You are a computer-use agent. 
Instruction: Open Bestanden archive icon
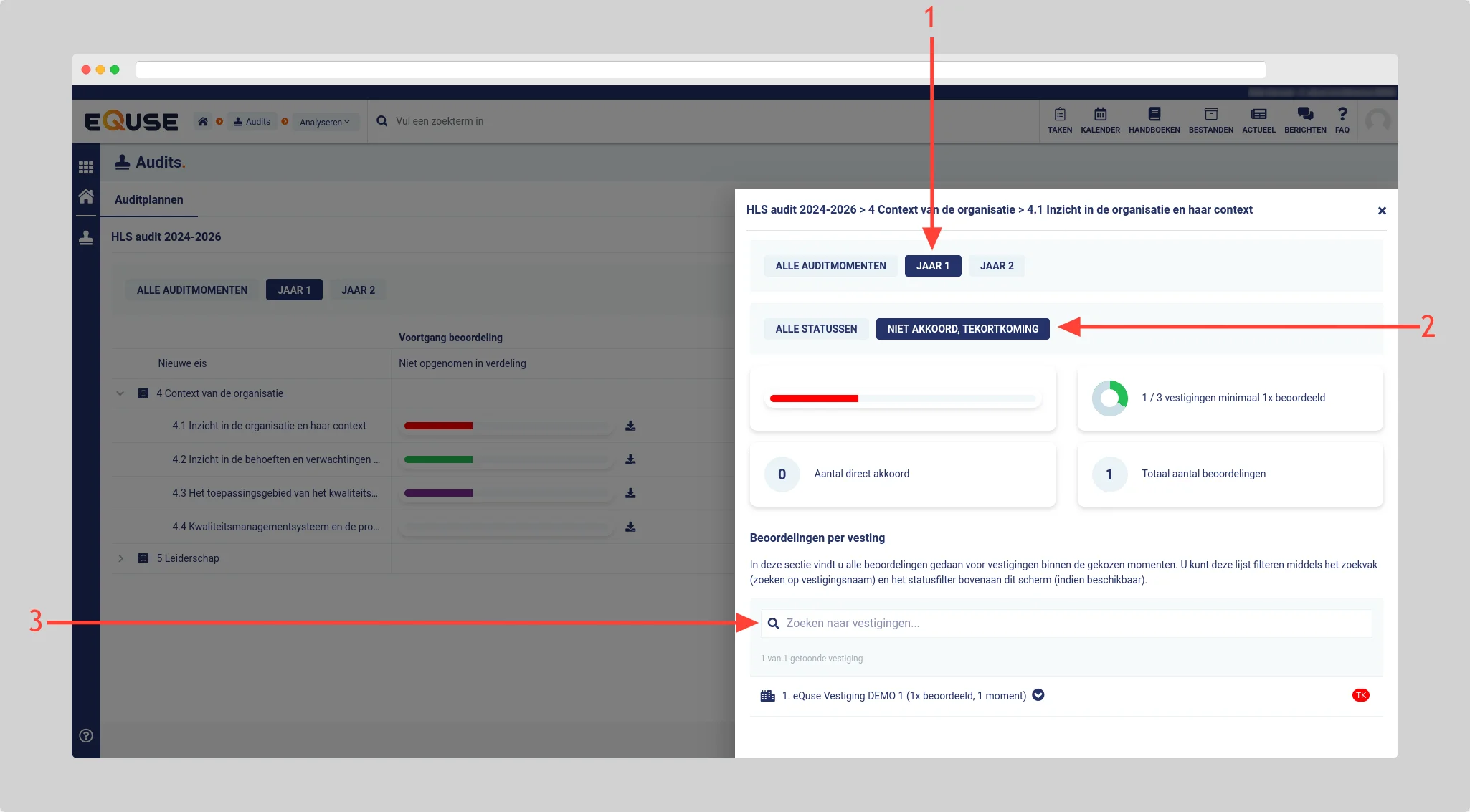[x=1210, y=115]
